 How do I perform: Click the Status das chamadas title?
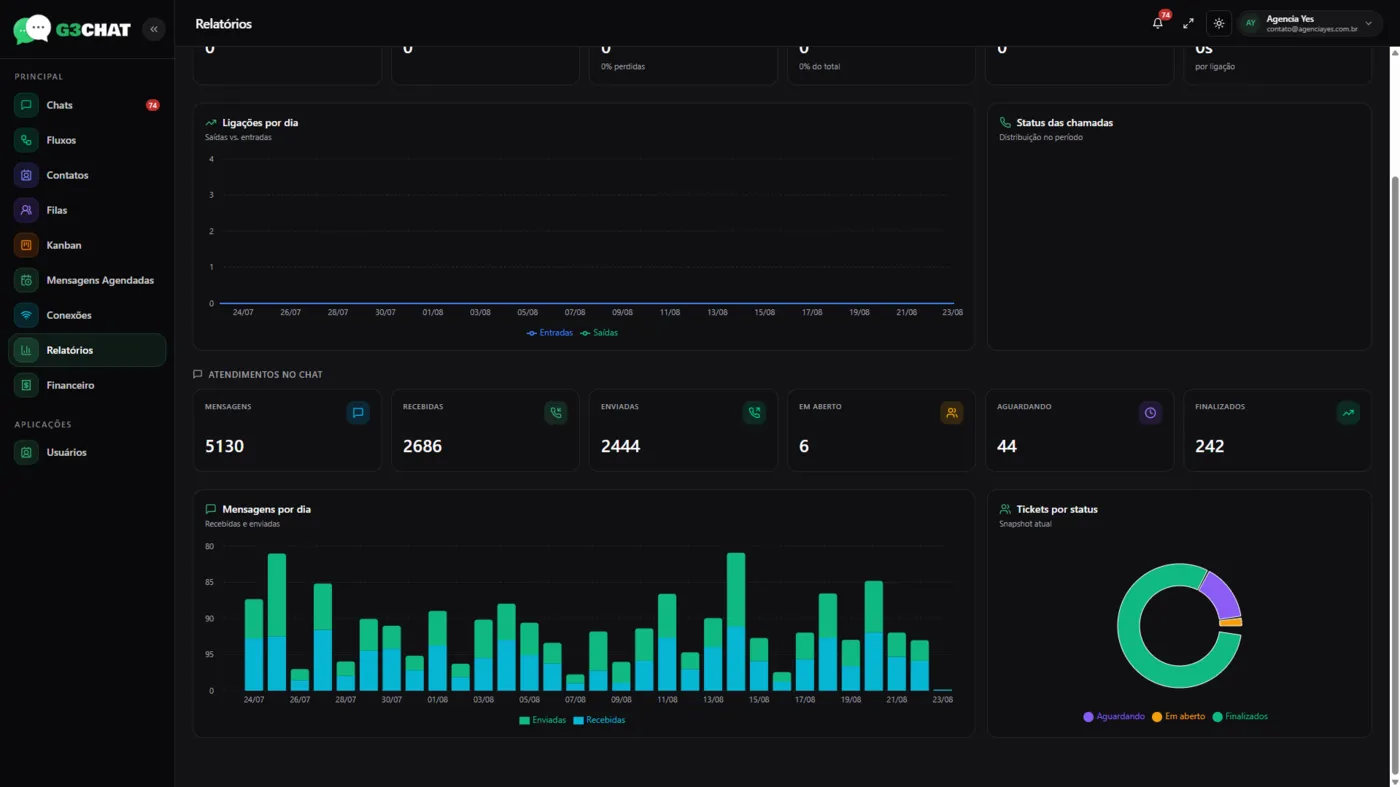(x=1065, y=123)
